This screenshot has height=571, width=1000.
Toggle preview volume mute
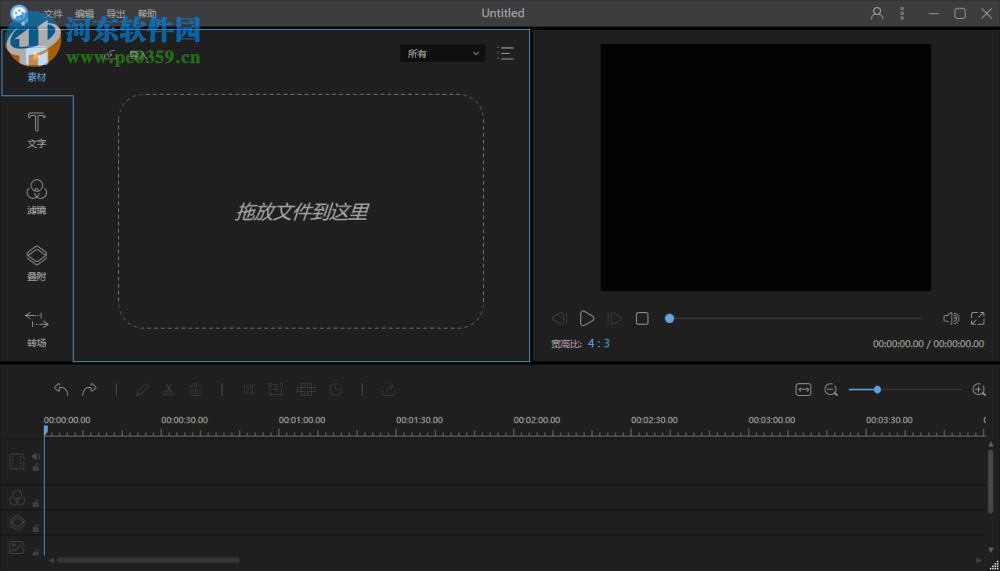tap(950, 318)
